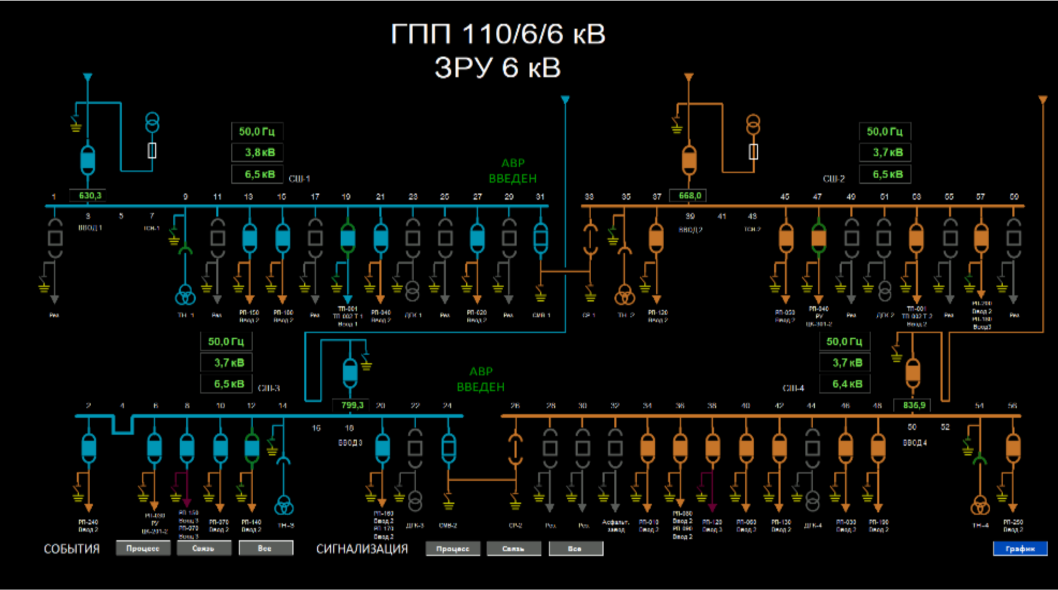
Task: Select cell 21 РП-040 breaker
Action: 381,238
